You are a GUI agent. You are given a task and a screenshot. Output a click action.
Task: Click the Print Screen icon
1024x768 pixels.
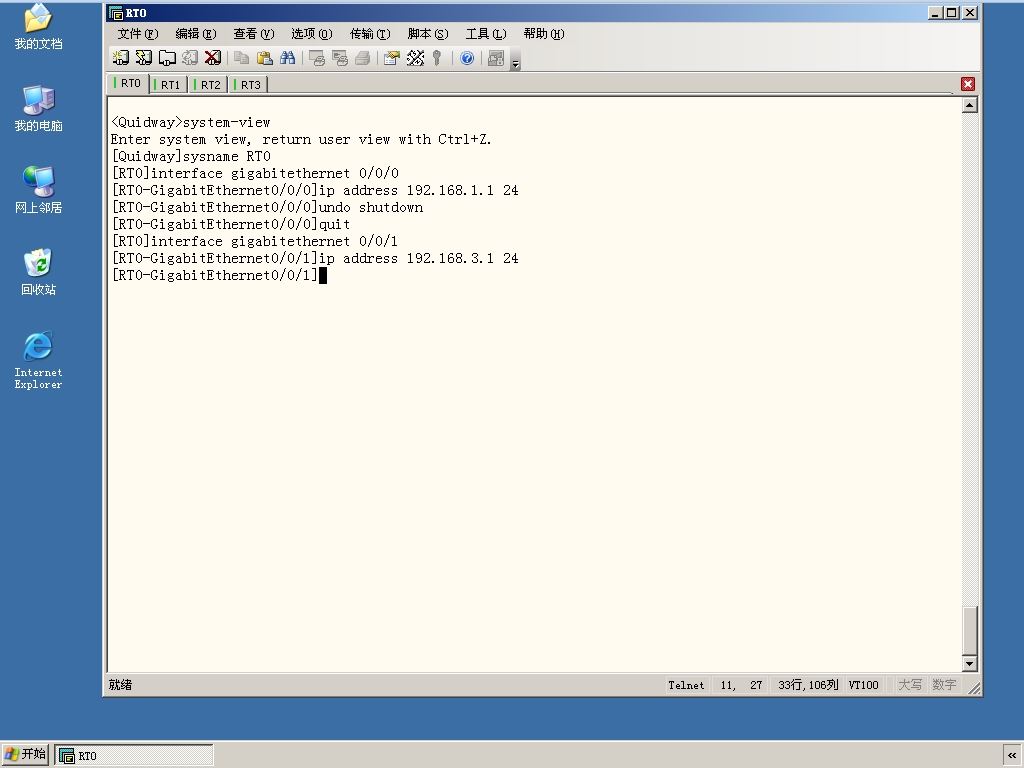point(317,58)
